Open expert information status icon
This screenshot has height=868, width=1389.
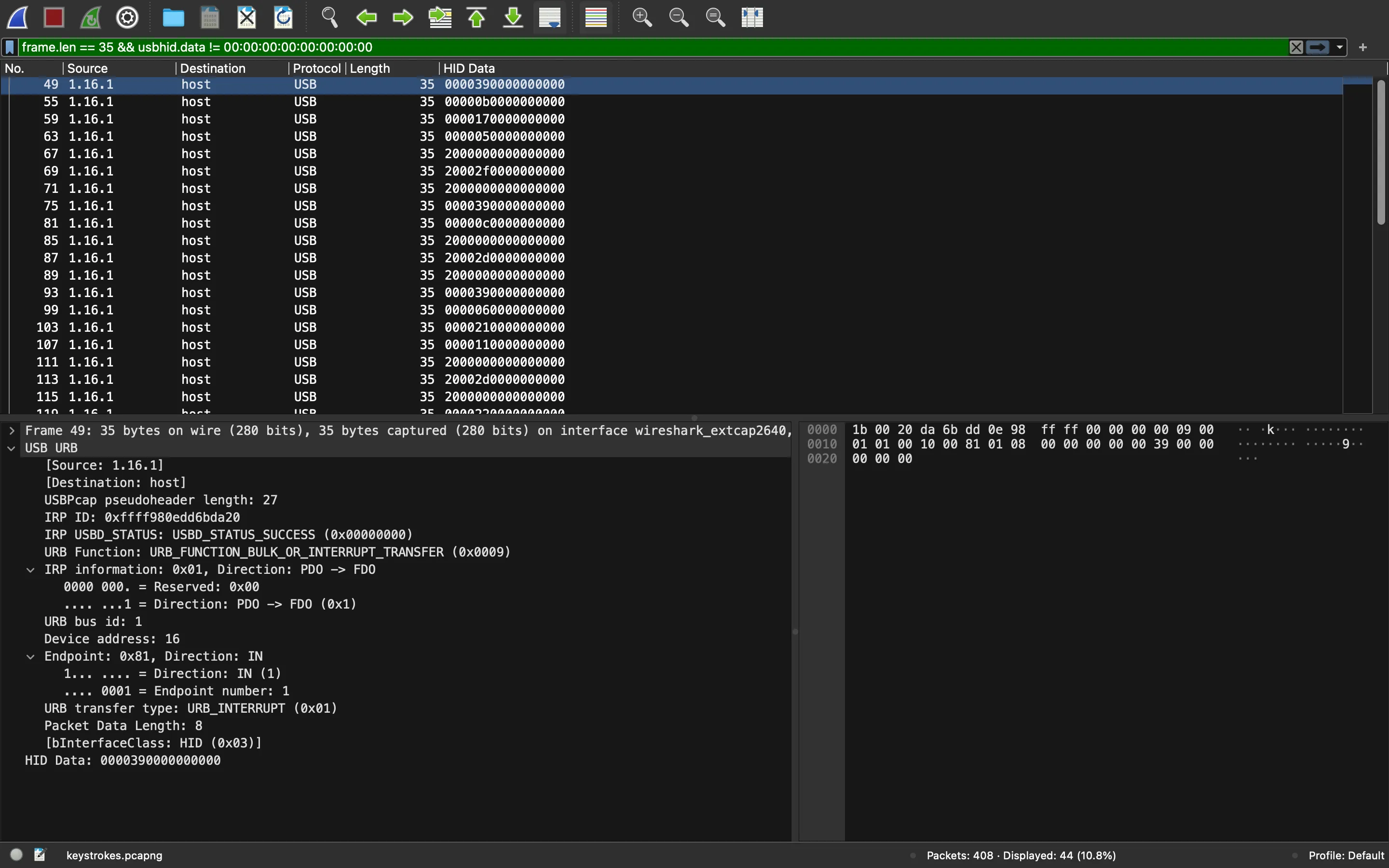[x=17, y=855]
